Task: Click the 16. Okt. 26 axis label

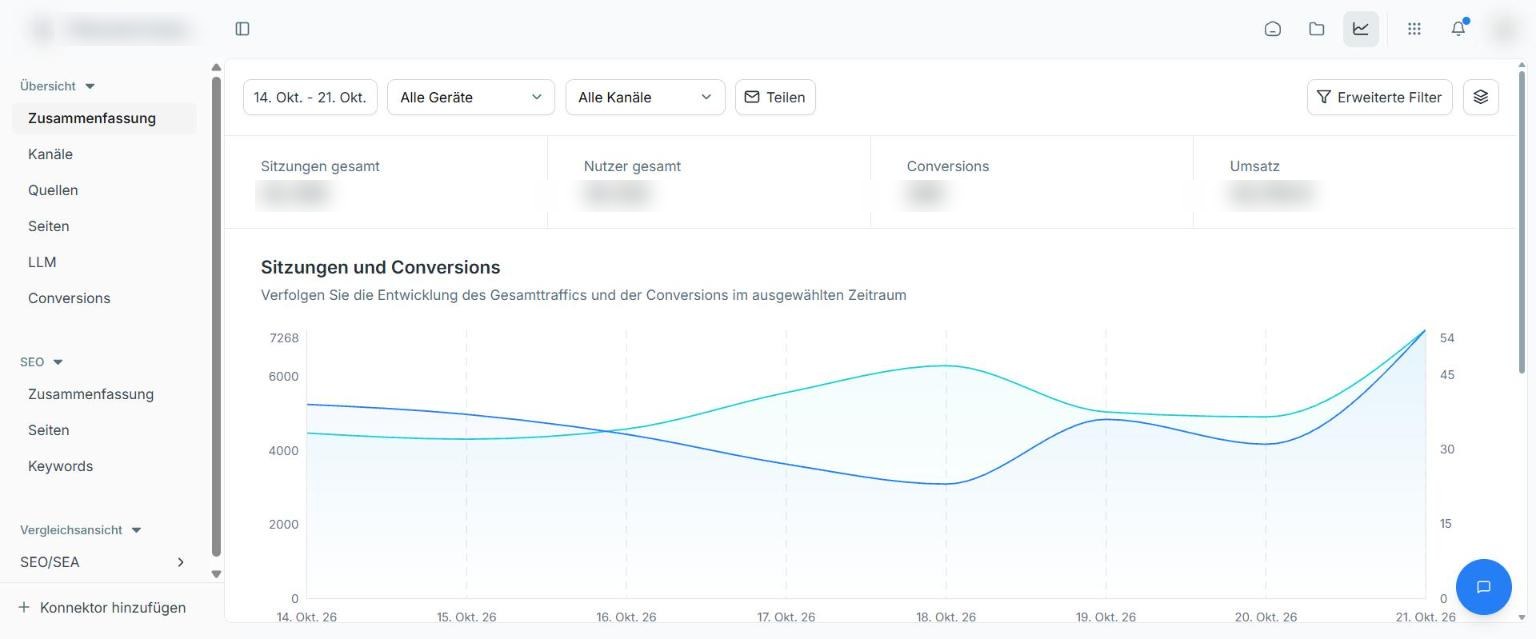Action: pos(626,617)
